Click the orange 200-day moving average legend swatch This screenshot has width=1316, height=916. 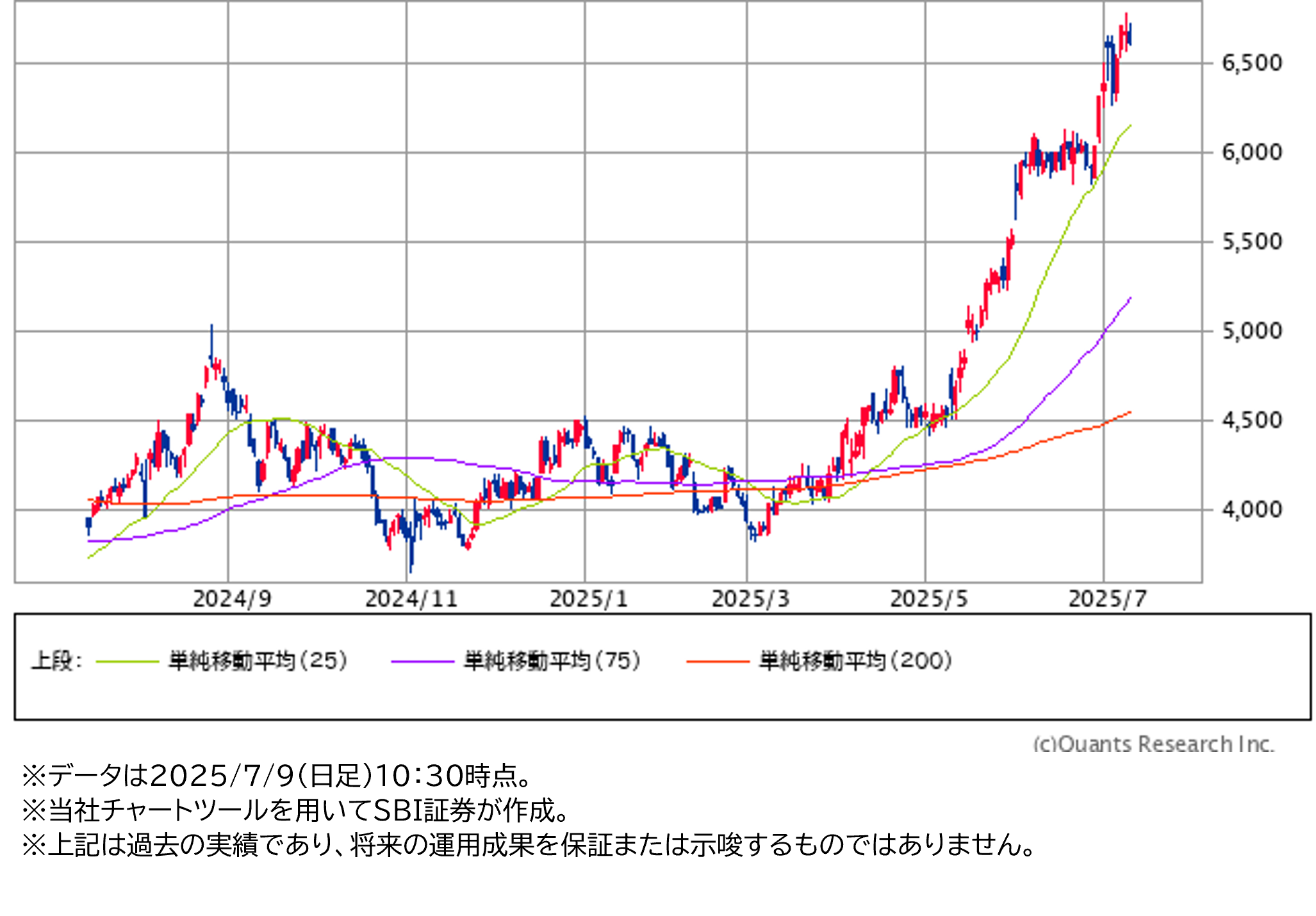coord(717,662)
